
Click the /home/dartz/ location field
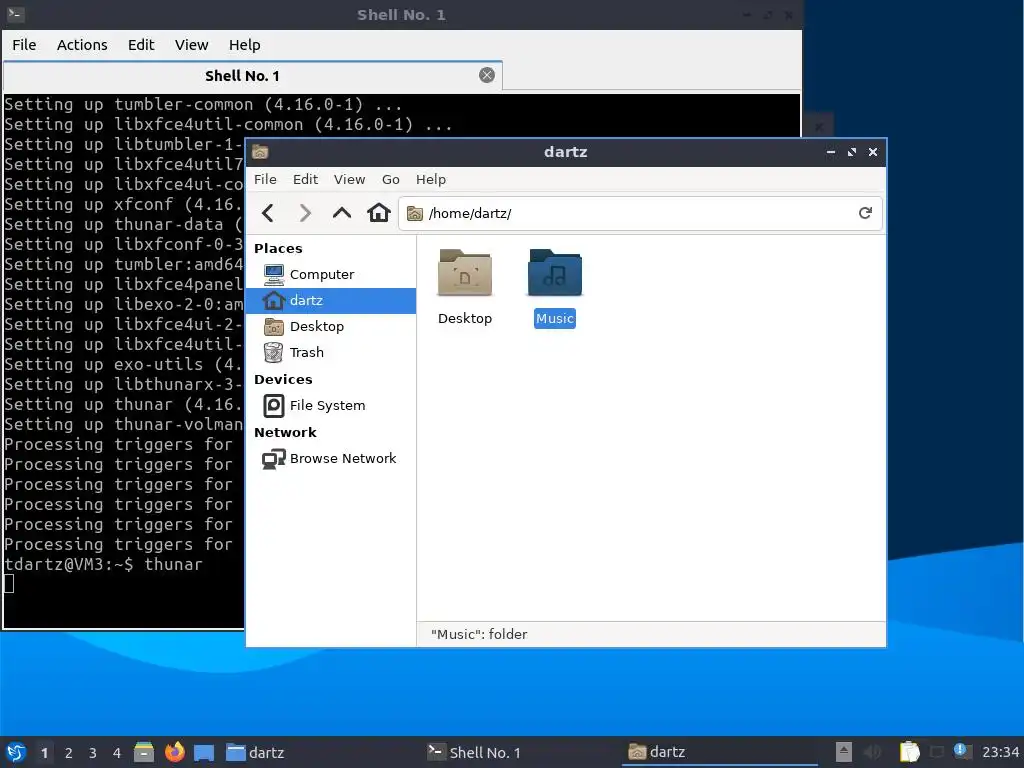click(640, 214)
